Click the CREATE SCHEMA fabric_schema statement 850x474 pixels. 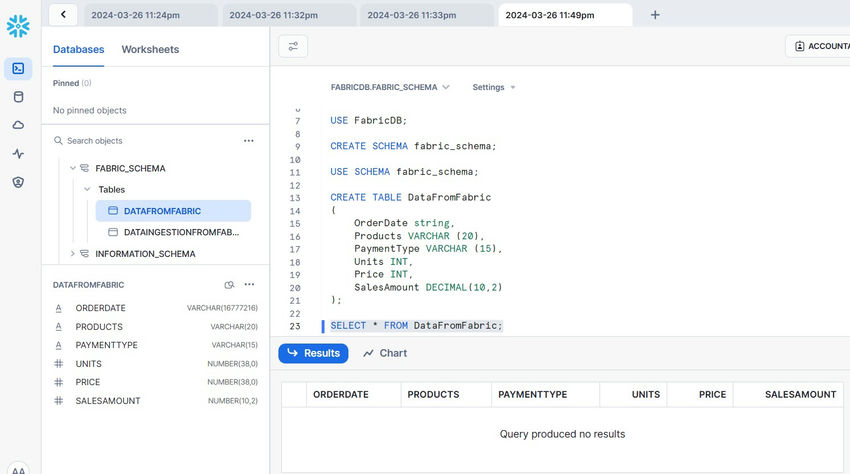tap(413, 146)
